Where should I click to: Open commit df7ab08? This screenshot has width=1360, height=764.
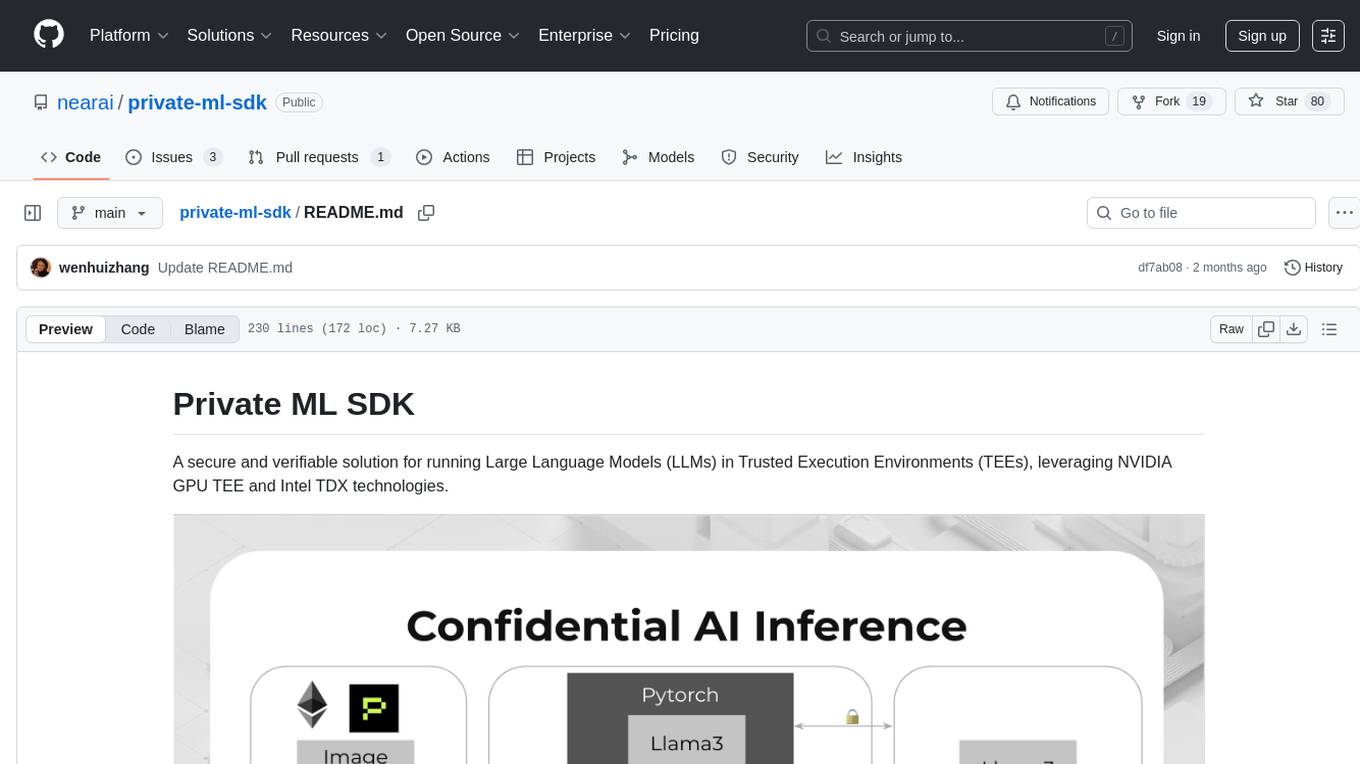pos(1160,268)
